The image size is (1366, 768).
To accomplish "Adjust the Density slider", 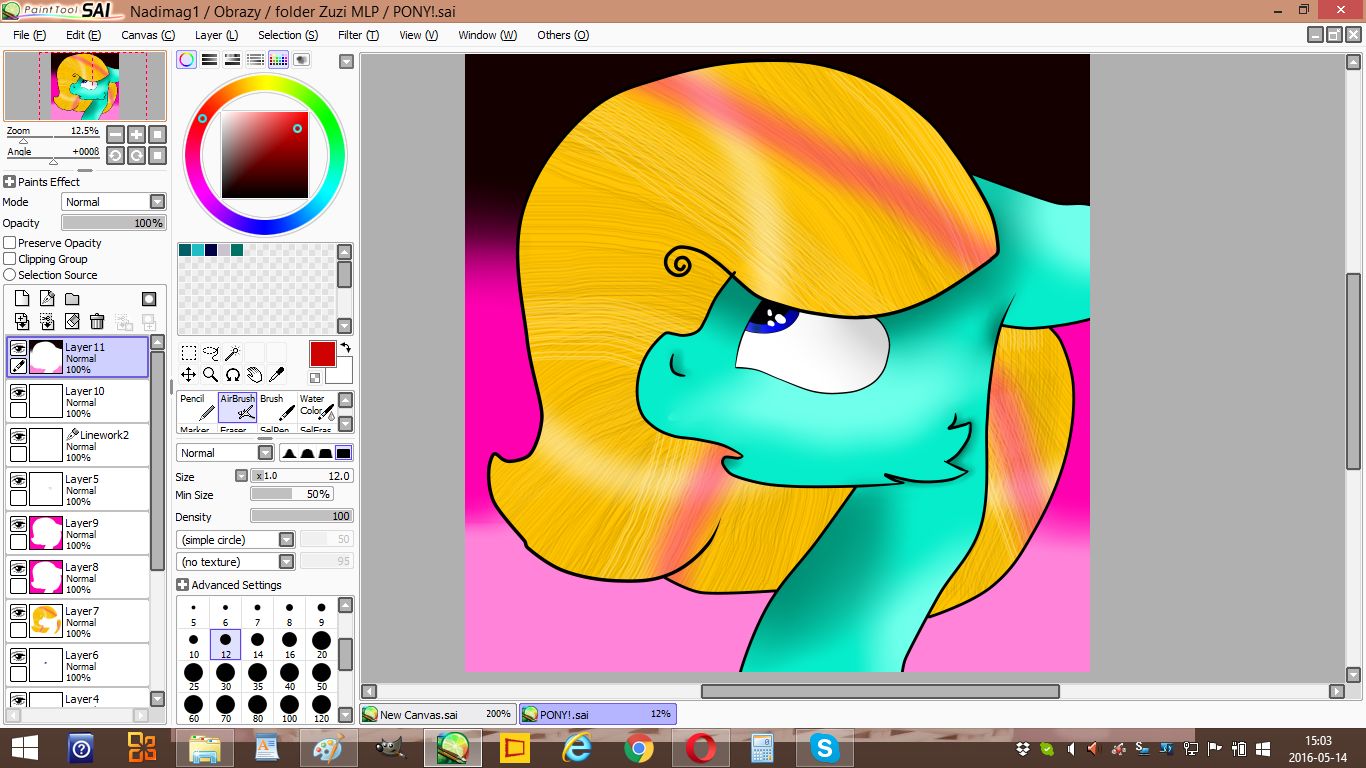I will 301,516.
